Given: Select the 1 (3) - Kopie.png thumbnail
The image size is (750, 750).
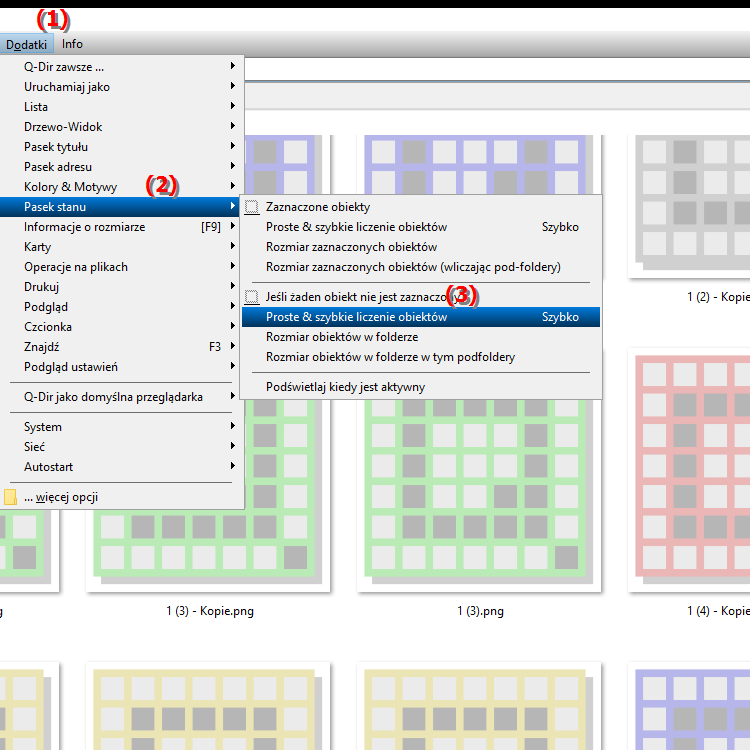Looking at the screenshot, I should 208,550.
